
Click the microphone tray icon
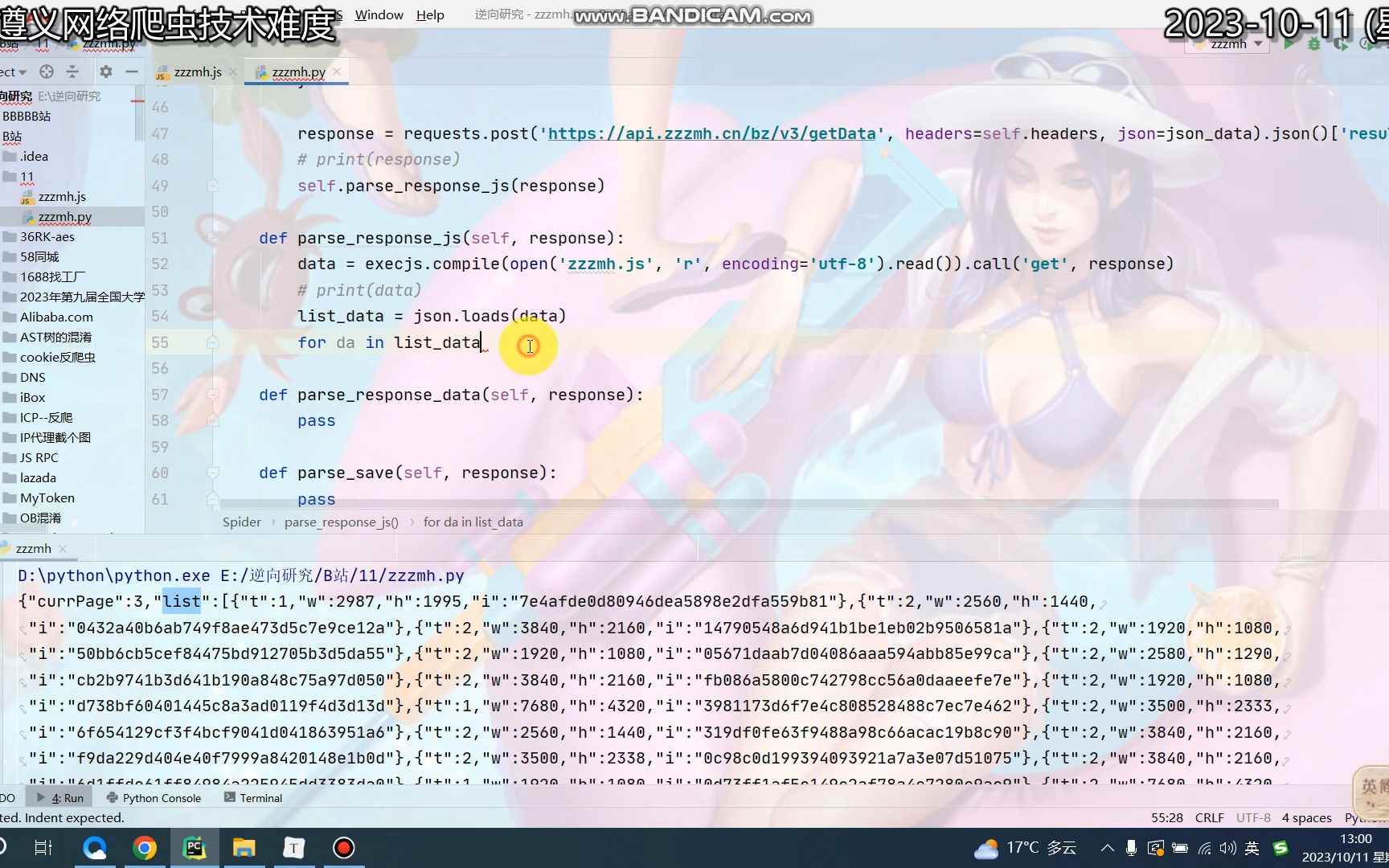pyautogui.click(x=1131, y=848)
